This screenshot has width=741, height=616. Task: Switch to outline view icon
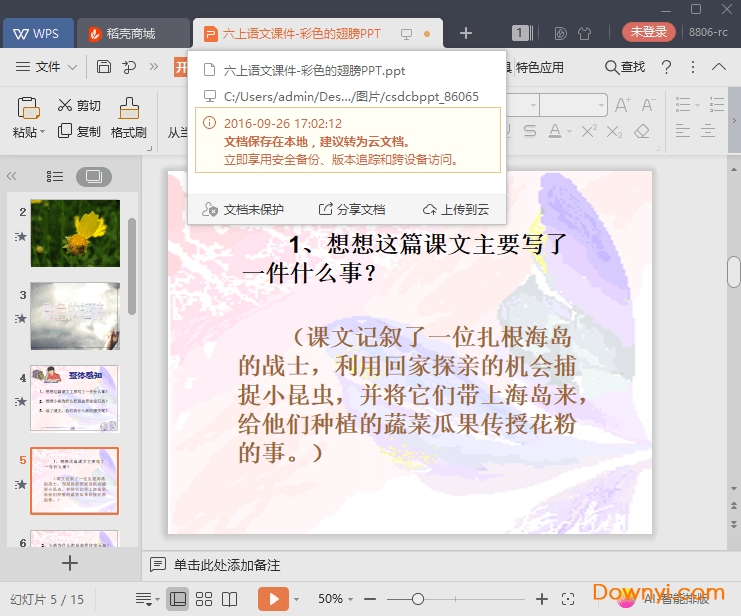coord(55,177)
